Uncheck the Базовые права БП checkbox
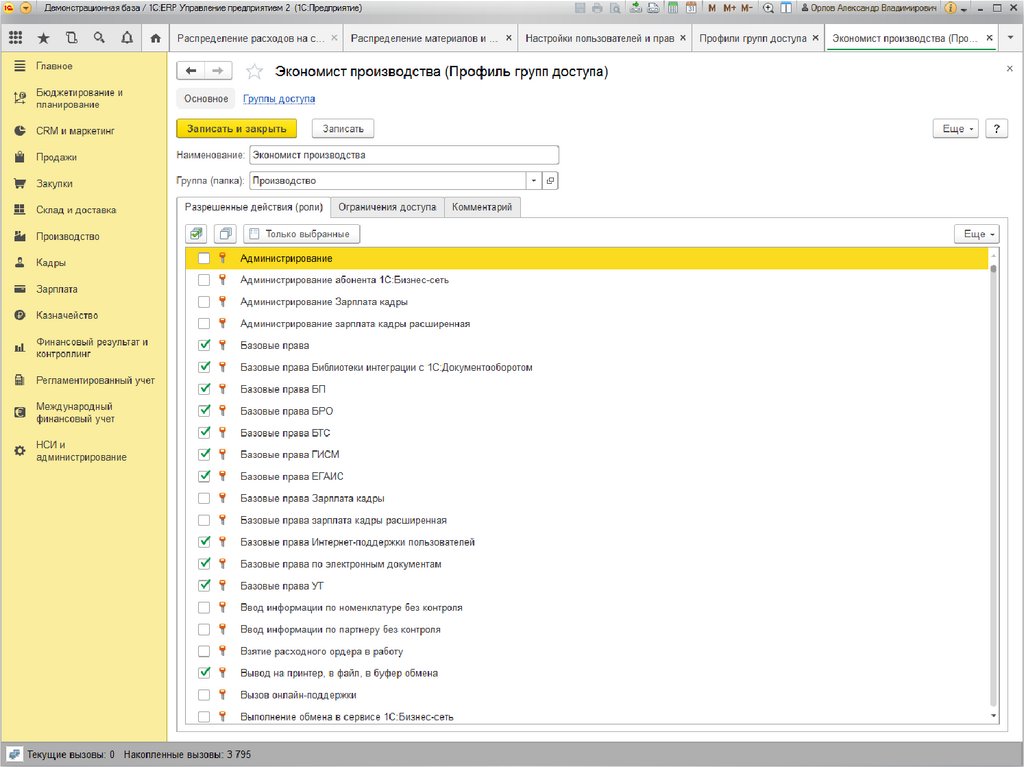This screenshot has height=767, width=1024. tap(204, 389)
